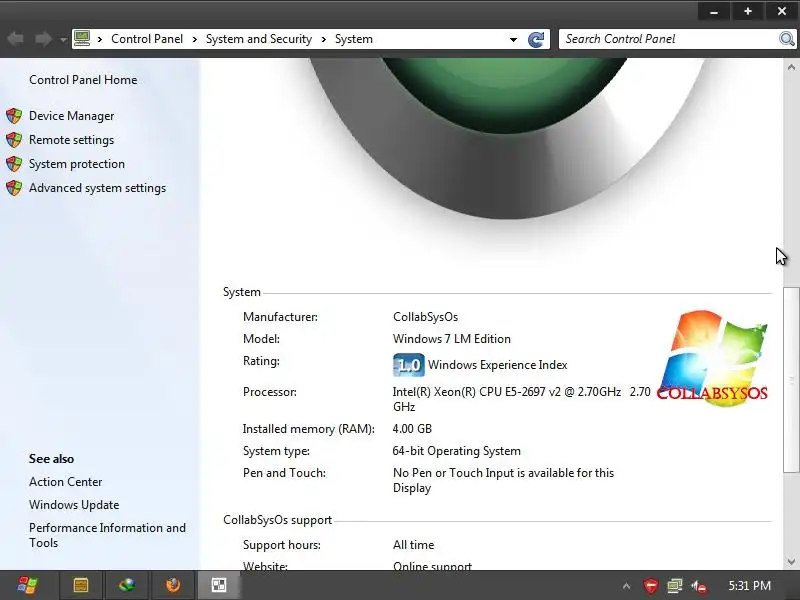Open the globe download manager taskbar icon
800x600 pixels.
click(127, 585)
